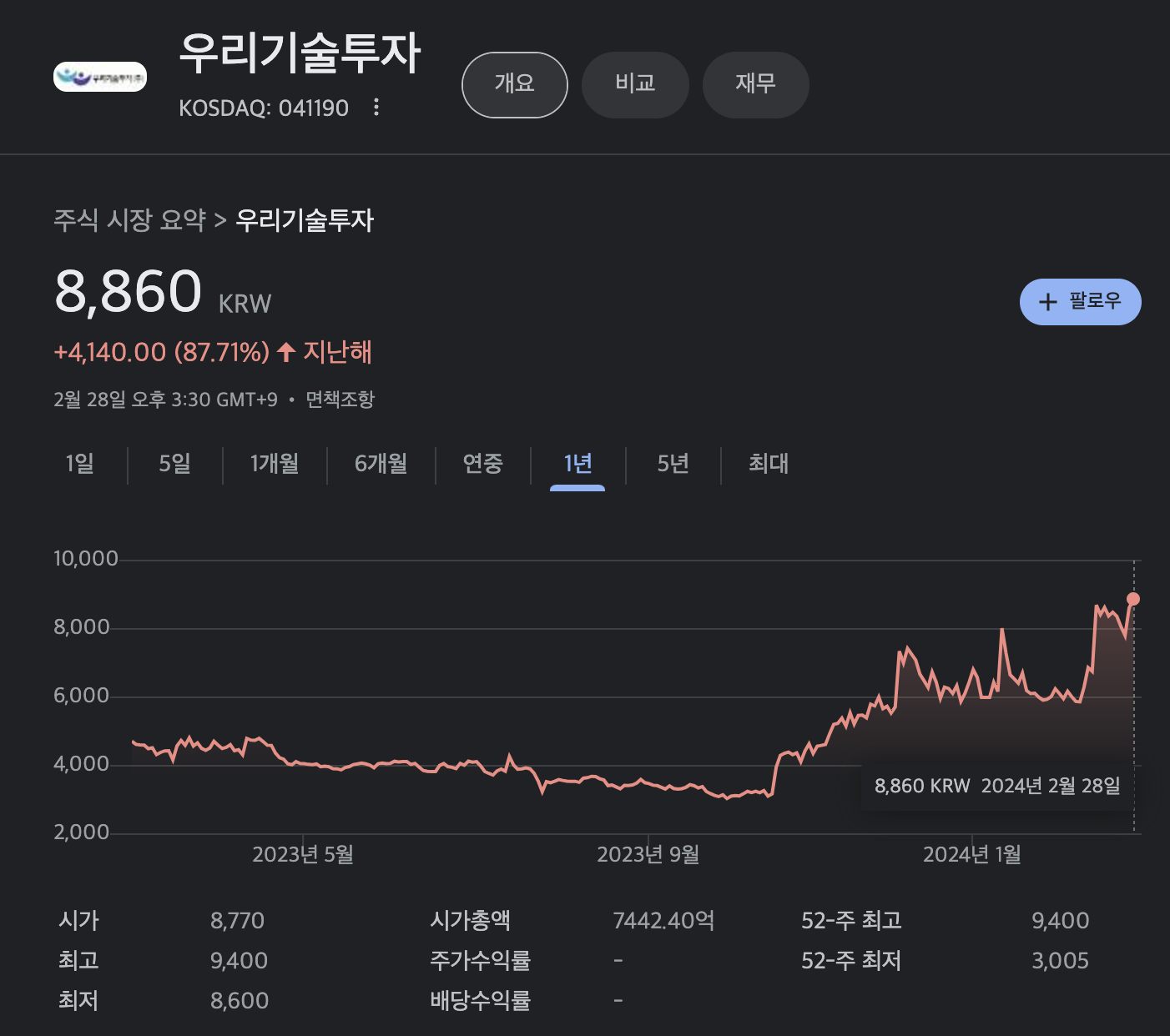Select the 1일 chart range
Screen dimensions: 1170x1036
(80, 464)
